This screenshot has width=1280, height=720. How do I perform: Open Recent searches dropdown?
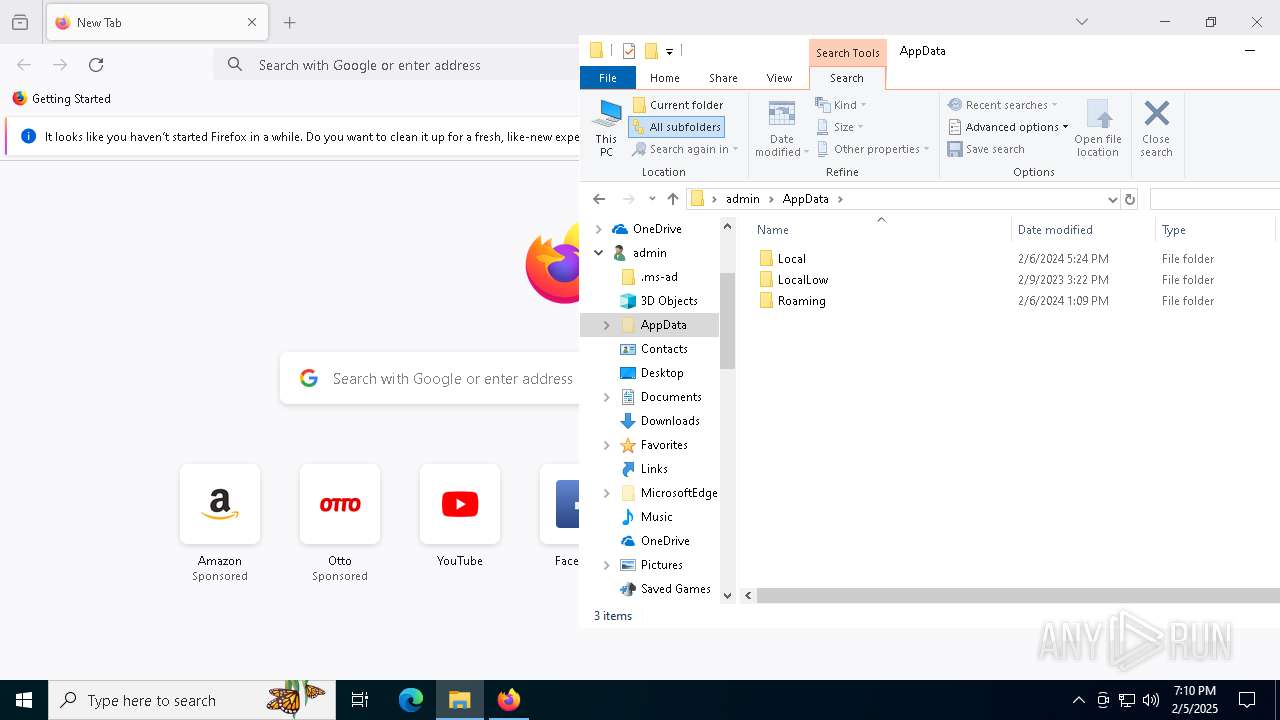pyautogui.click(x=1002, y=105)
